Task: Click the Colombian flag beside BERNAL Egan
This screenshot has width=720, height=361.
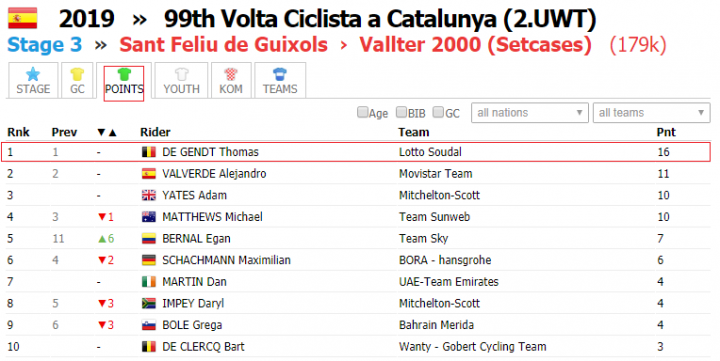Action: click(x=149, y=239)
